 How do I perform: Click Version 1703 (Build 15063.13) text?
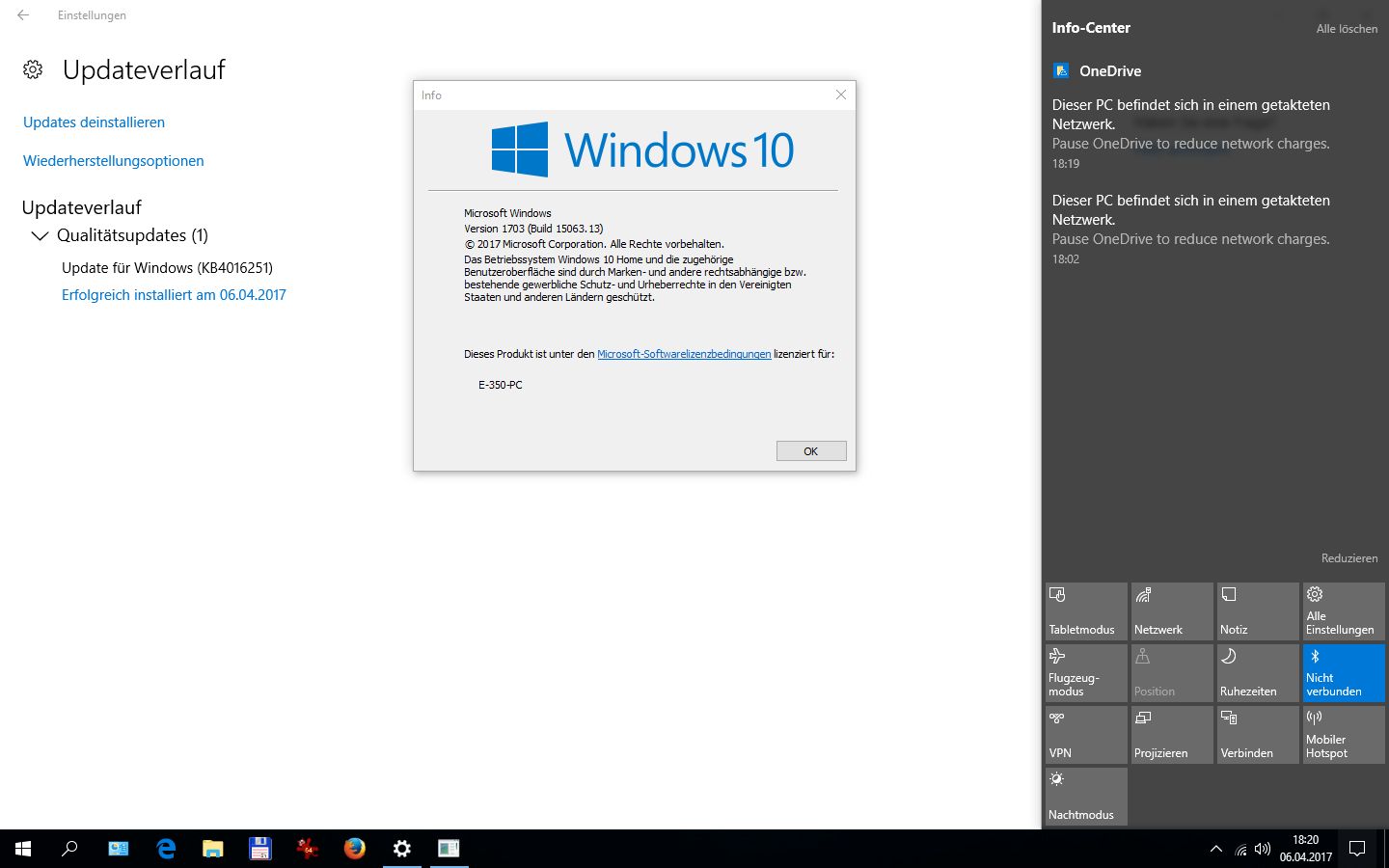(x=533, y=229)
